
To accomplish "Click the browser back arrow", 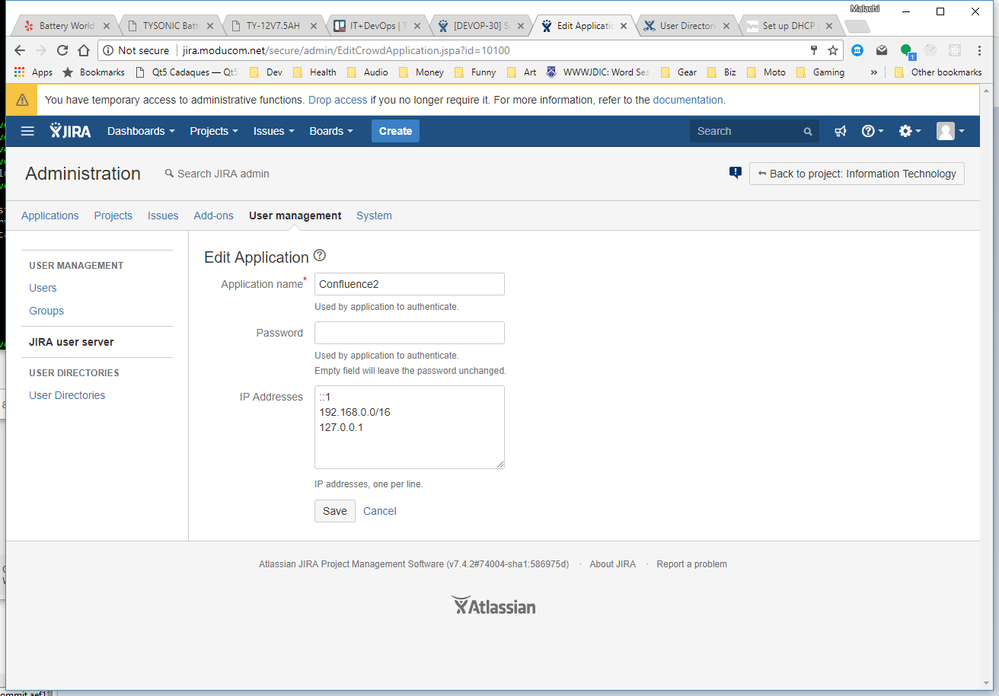I will click(20, 50).
